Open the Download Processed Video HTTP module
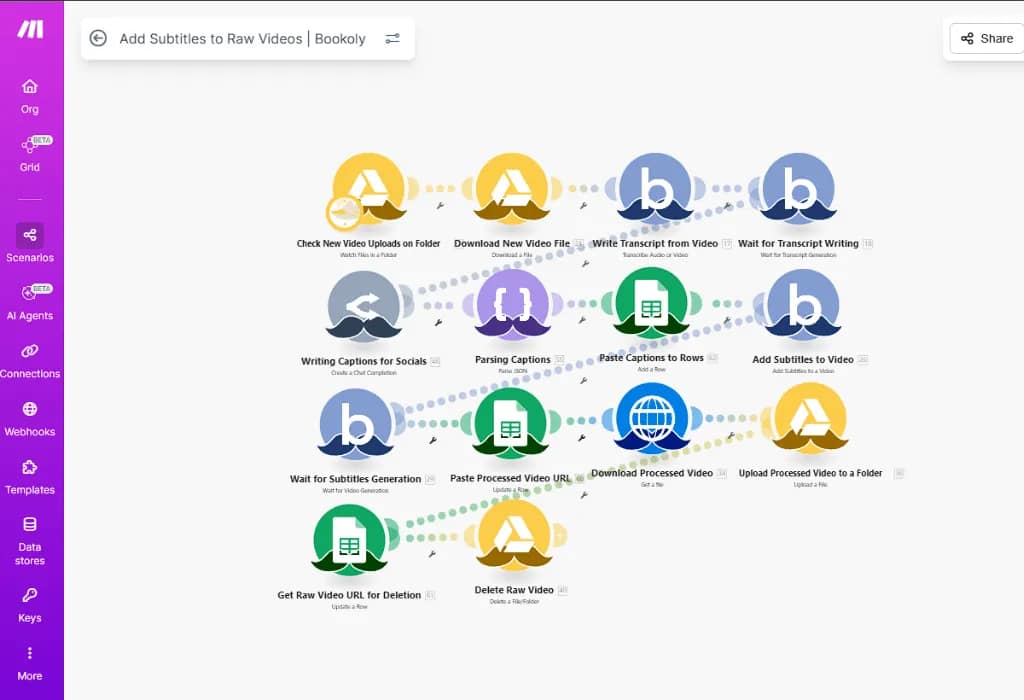 coord(652,419)
